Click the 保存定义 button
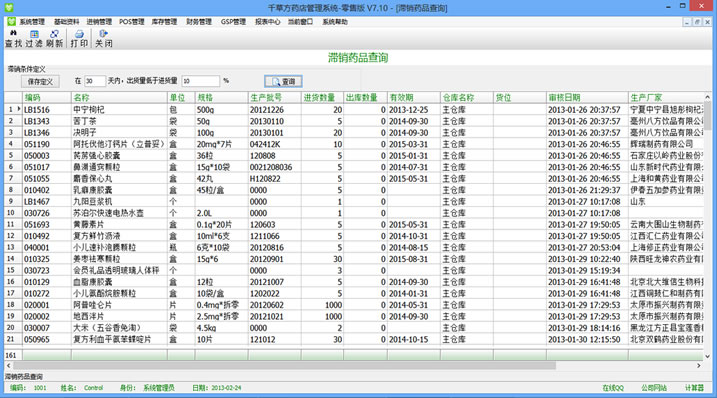Viewport: 717px width, 398px height. 40,81
